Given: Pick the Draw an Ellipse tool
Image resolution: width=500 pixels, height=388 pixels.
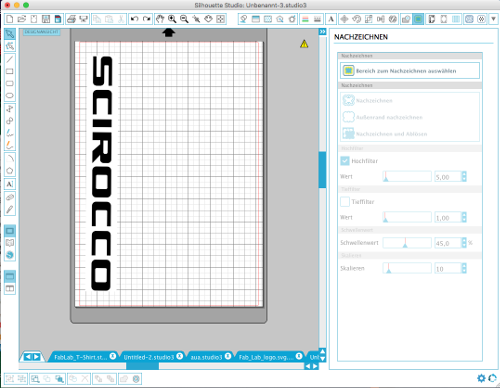Looking at the screenshot, I should (x=10, y=96).
